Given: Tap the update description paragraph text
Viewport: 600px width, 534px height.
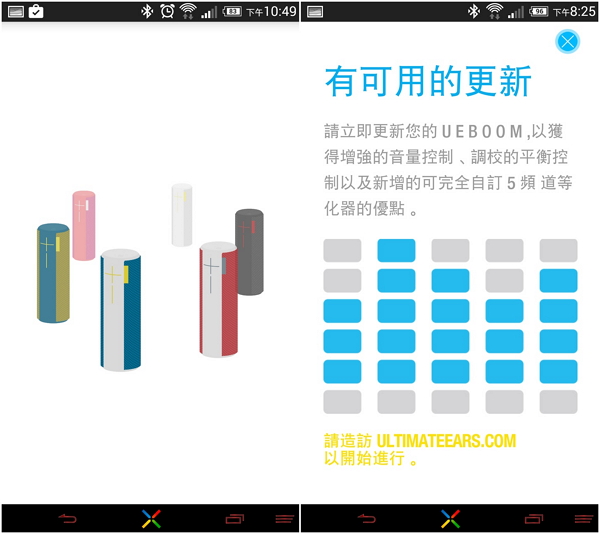Looking at the screenshot, I should click(x=448, y=170).
